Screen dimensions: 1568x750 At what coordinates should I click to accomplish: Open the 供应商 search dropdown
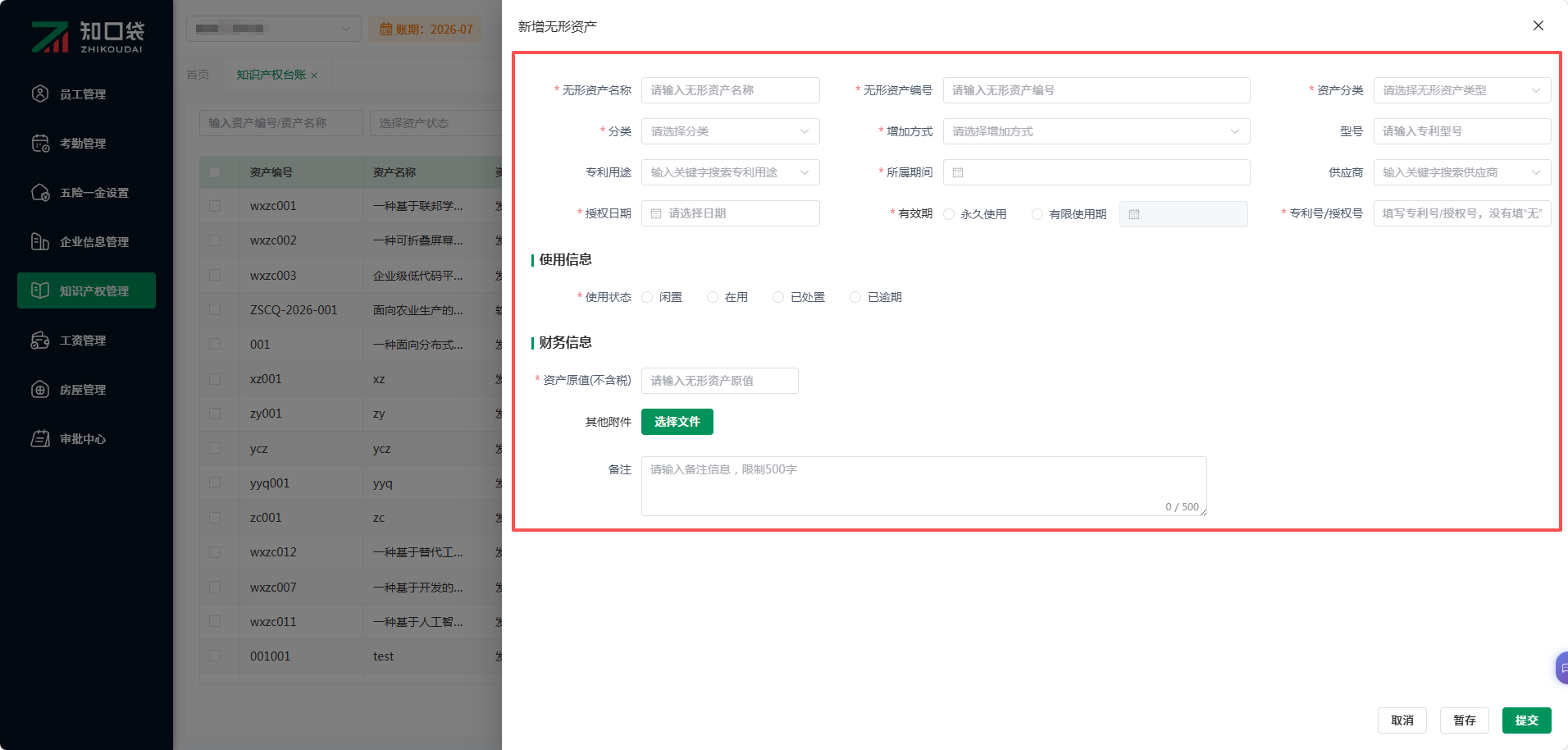coord(1462,172)
